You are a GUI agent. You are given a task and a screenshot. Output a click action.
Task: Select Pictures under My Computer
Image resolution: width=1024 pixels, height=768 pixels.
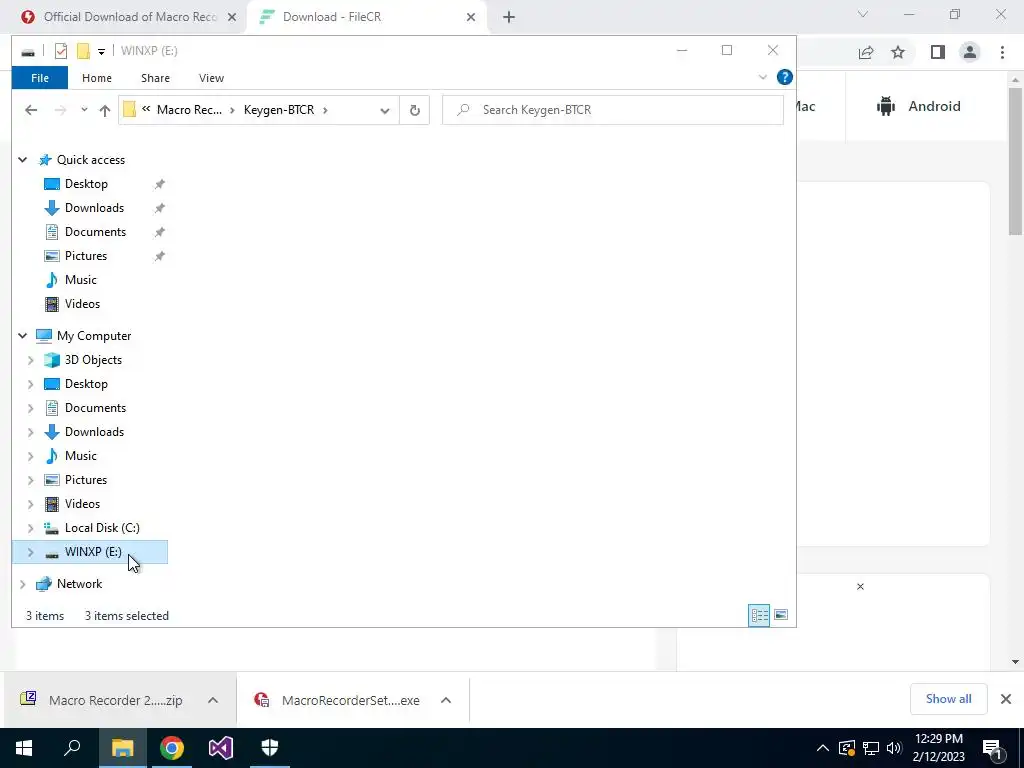(86, 480)
